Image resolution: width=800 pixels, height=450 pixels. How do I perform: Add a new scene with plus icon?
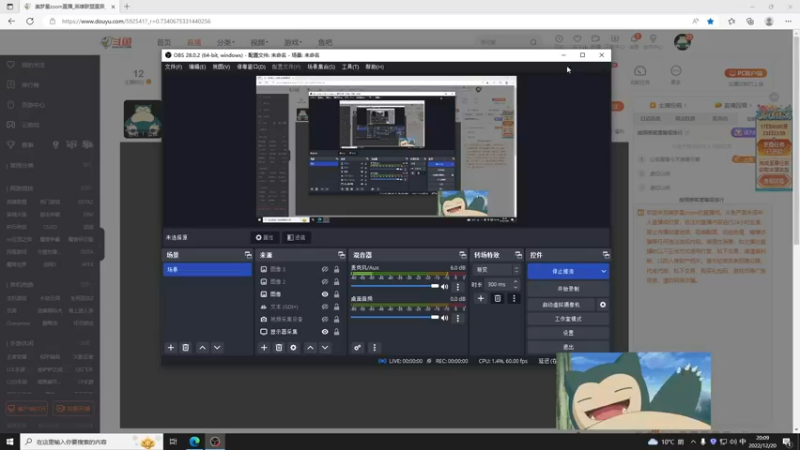171,347
